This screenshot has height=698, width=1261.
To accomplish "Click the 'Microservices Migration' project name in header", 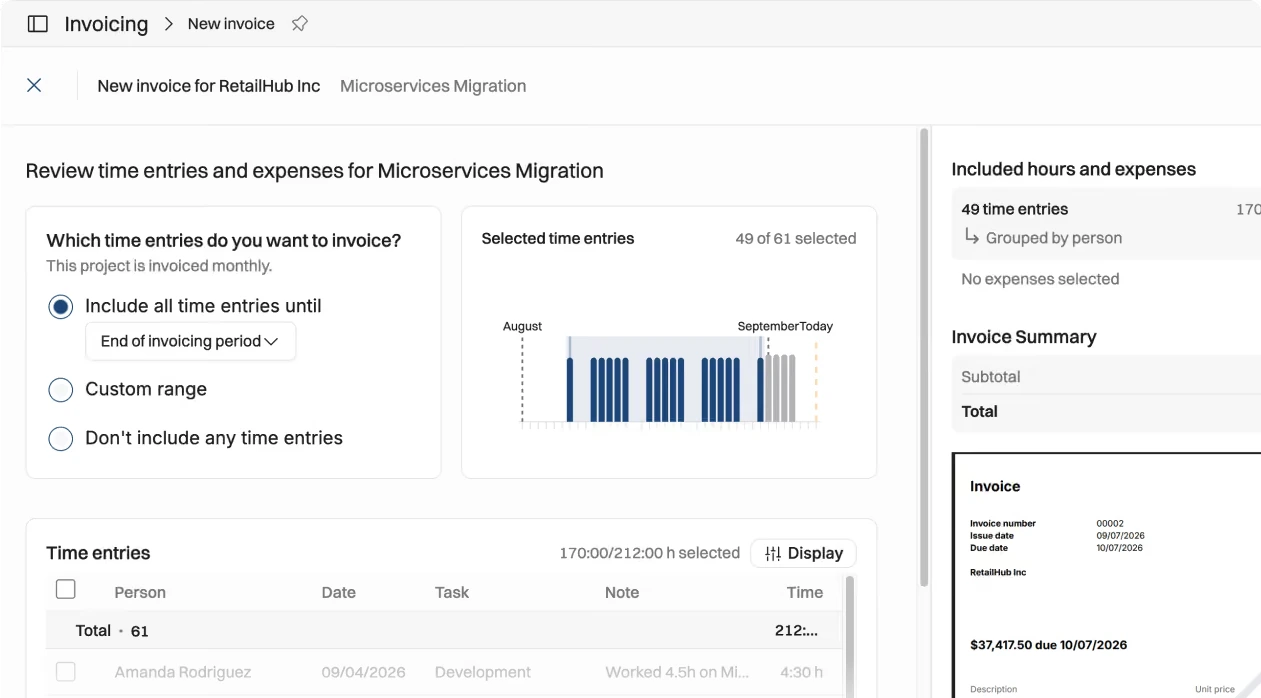I will click(x=433, y=86).
